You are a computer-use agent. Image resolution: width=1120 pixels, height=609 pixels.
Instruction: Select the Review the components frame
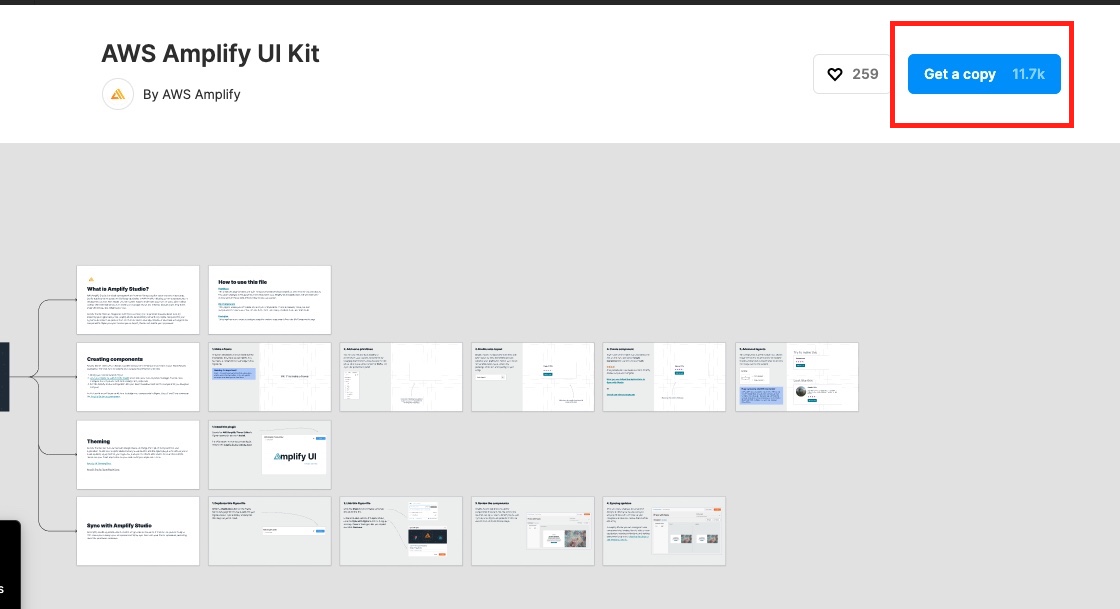tap(533, 531)
